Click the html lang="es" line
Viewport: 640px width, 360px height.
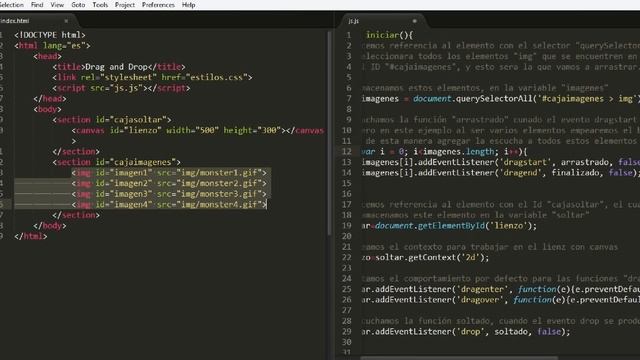point(52,46)
